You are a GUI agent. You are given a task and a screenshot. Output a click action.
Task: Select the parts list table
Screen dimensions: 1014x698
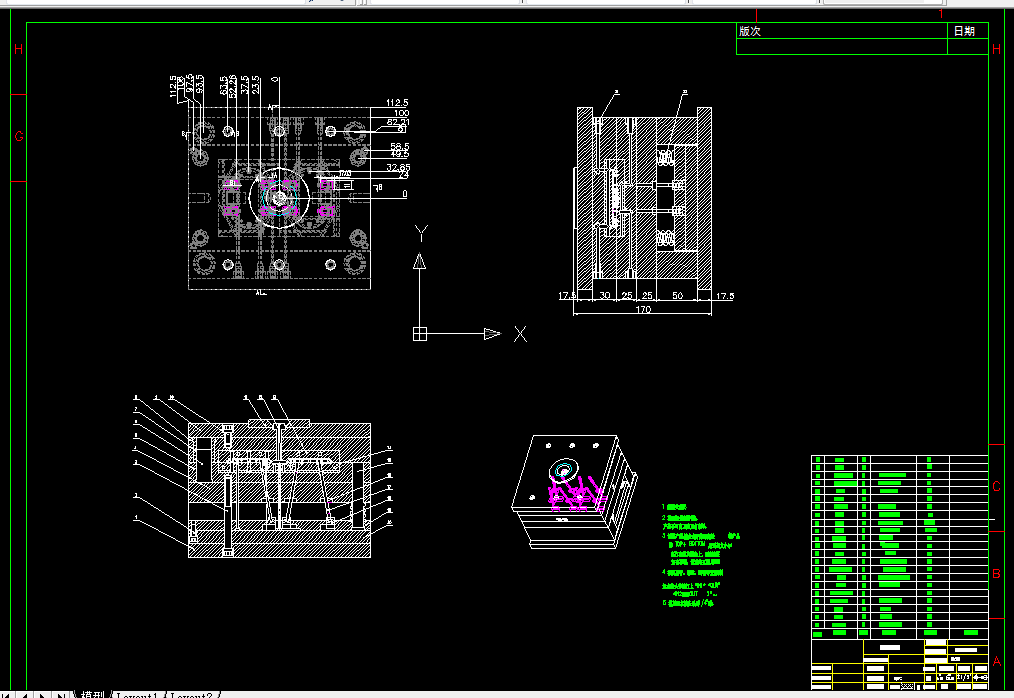click(900, 547)
